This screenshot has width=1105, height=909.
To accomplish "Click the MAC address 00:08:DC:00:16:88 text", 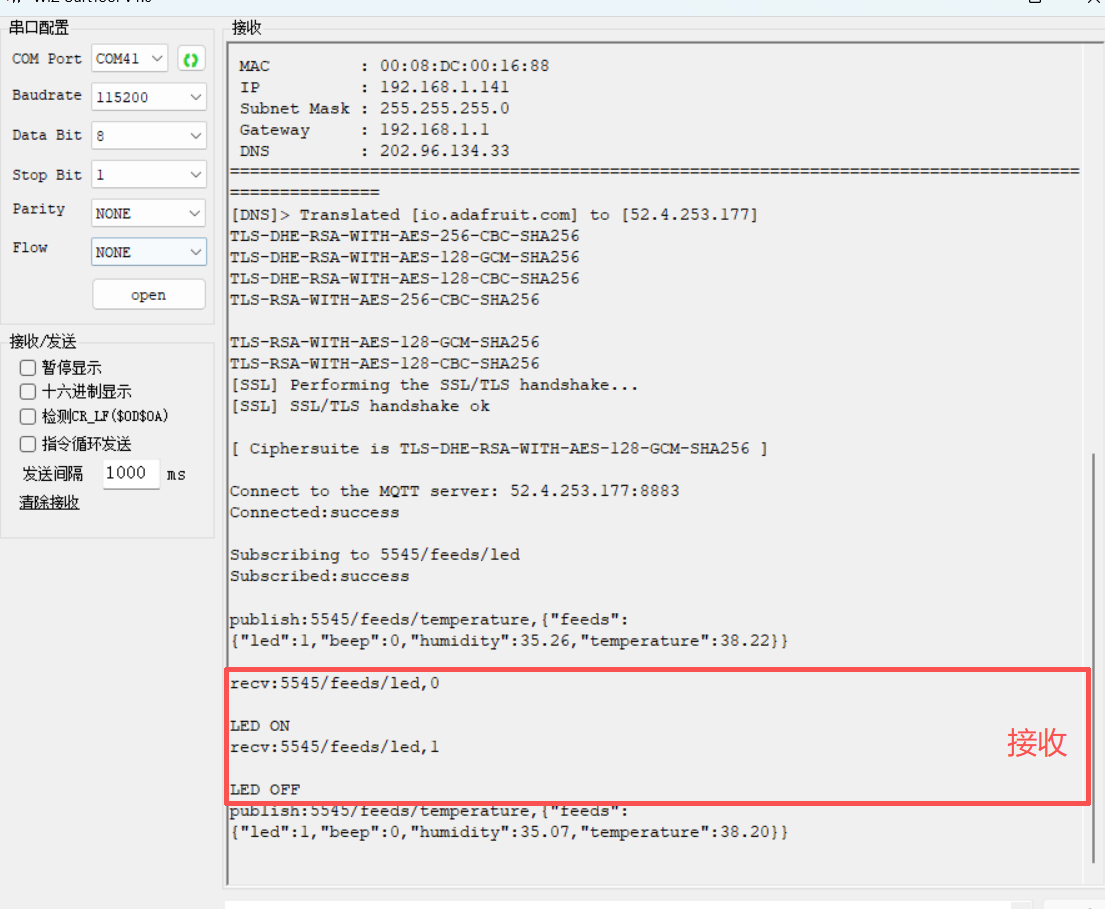I will coord(464,66).
